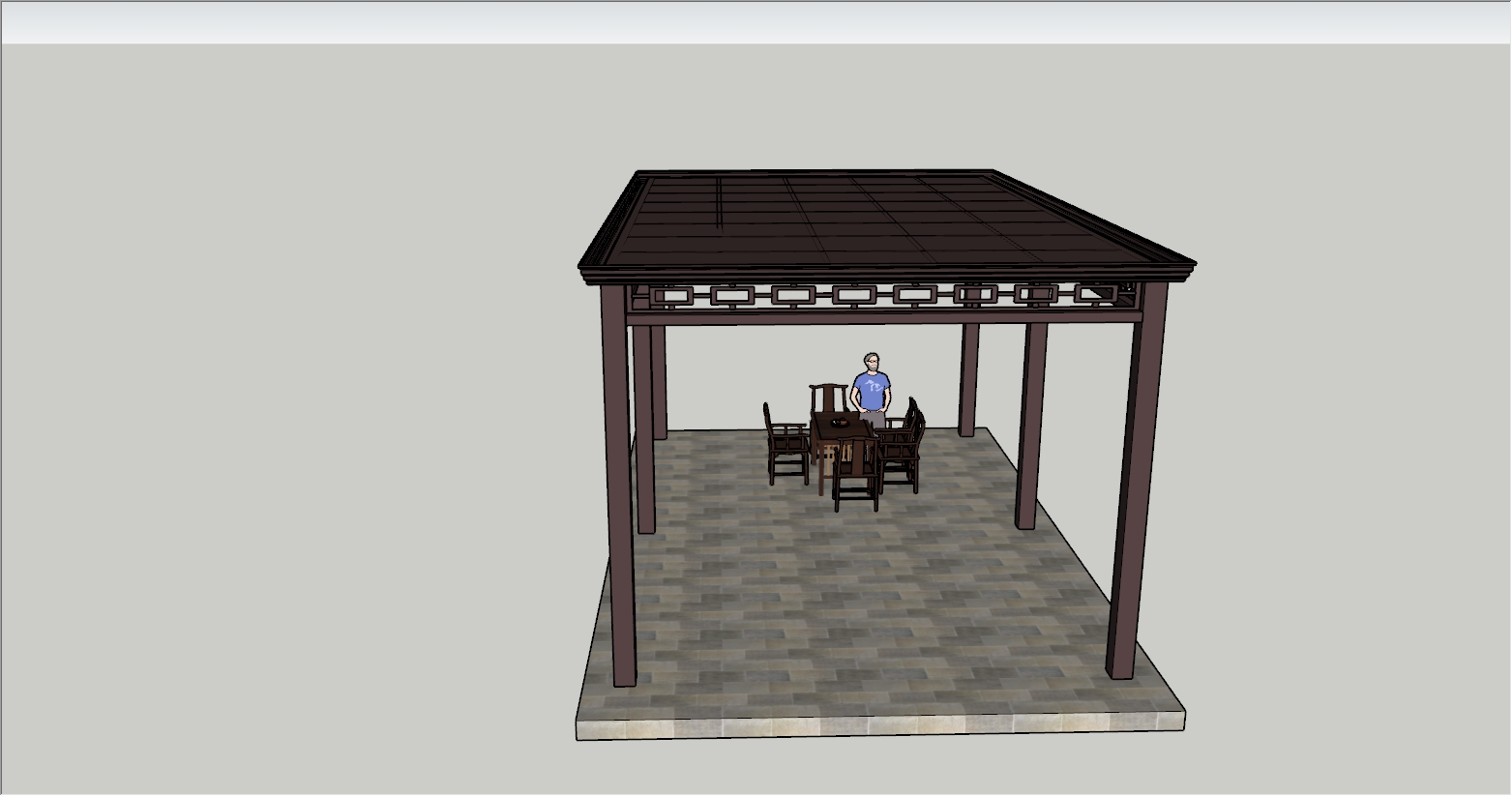Image resolution: width=1512 pixels, height=796 pixels.
Task: Click the blank title strip at the top
Action: pos(755,23)
